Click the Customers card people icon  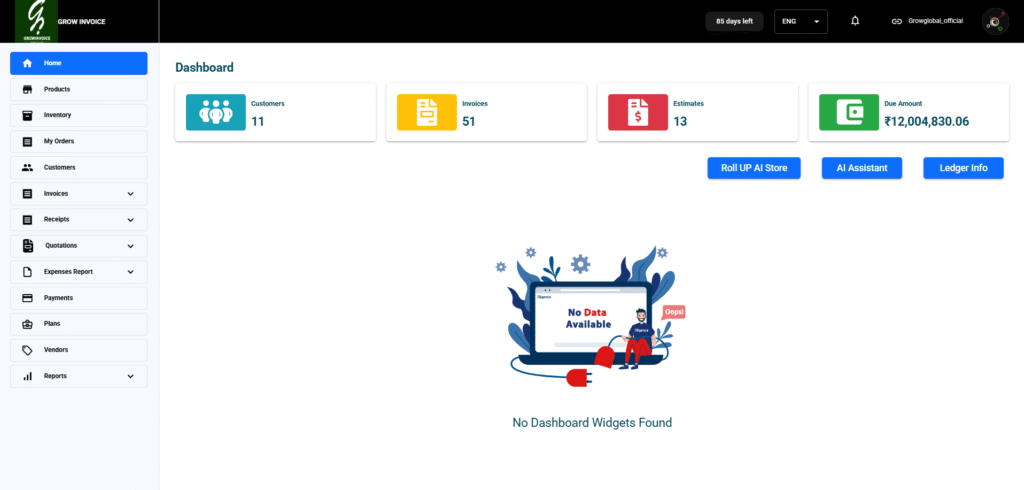pos(215,112)
